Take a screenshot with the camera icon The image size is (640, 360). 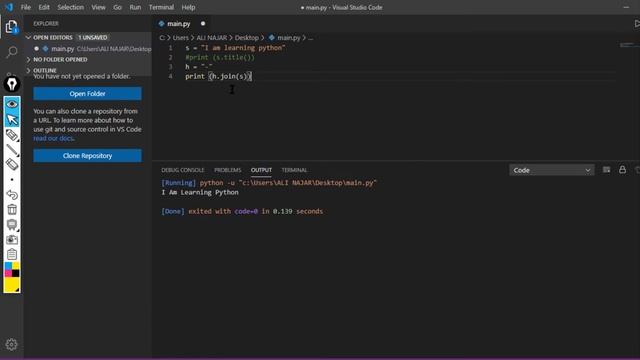point(12,240)
